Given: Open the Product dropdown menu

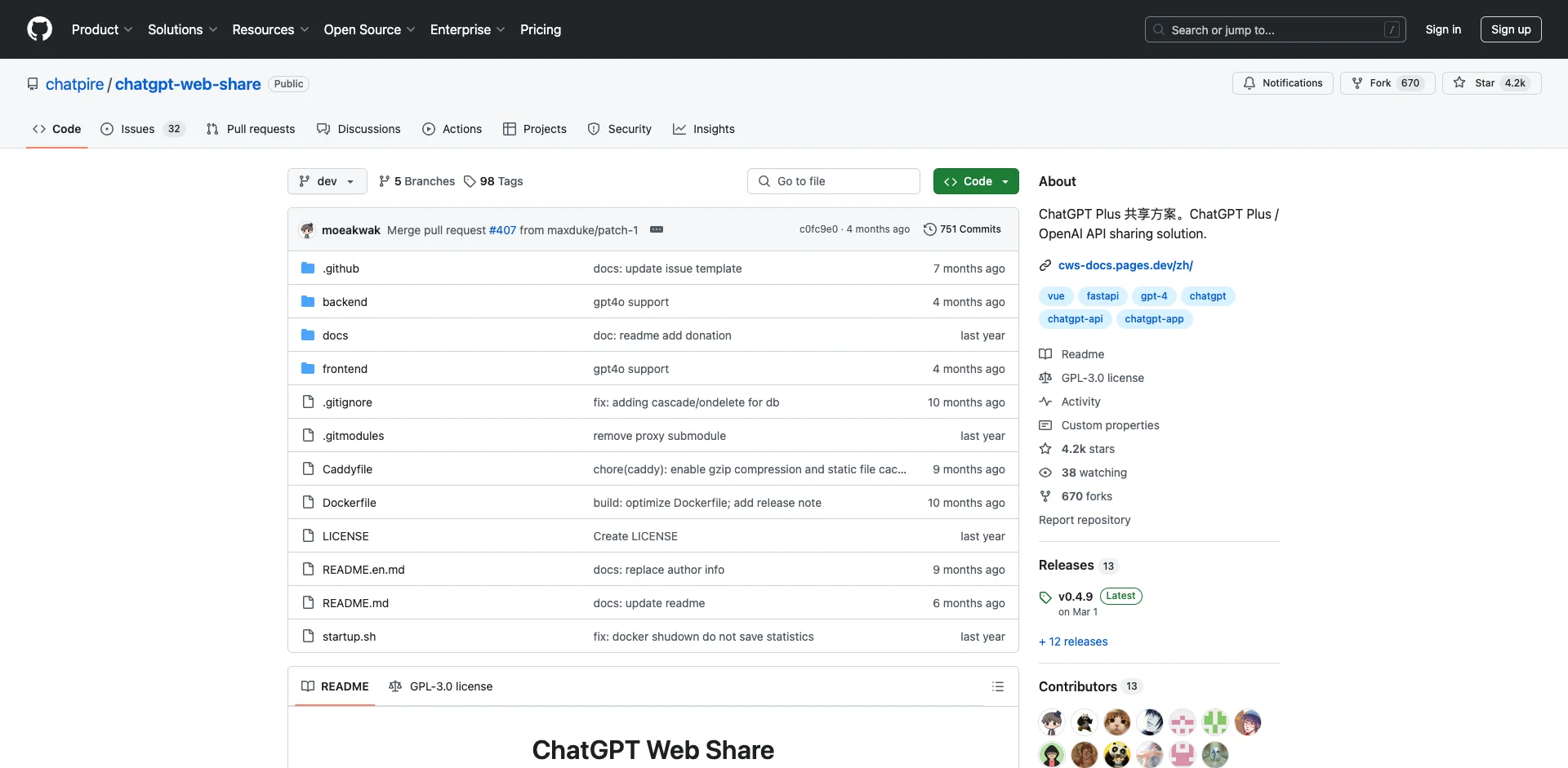Looking at the screenshot, I should (x=102, y=29).
